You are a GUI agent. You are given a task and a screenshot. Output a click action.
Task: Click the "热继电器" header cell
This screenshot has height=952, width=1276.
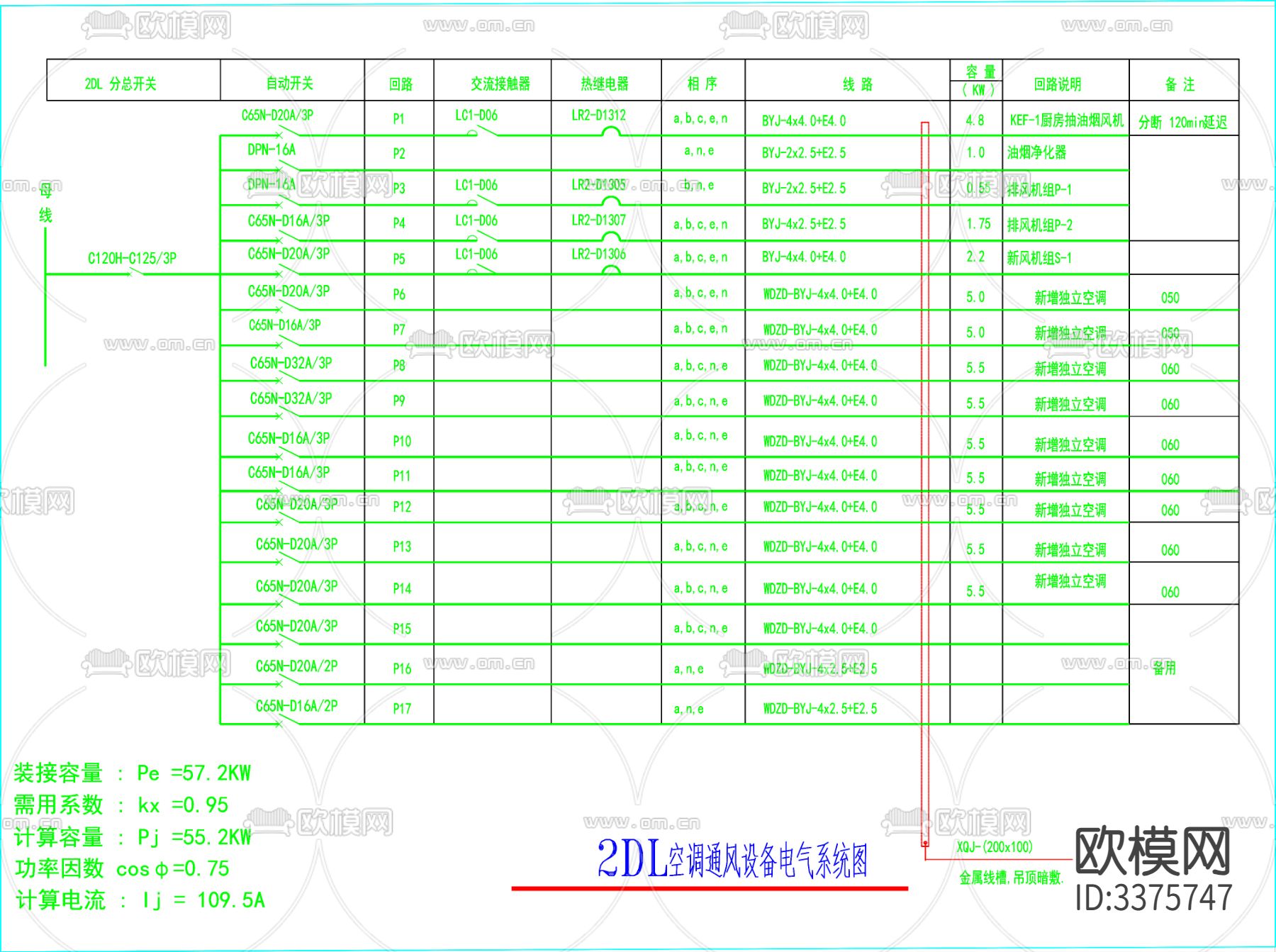pos(605,84)
